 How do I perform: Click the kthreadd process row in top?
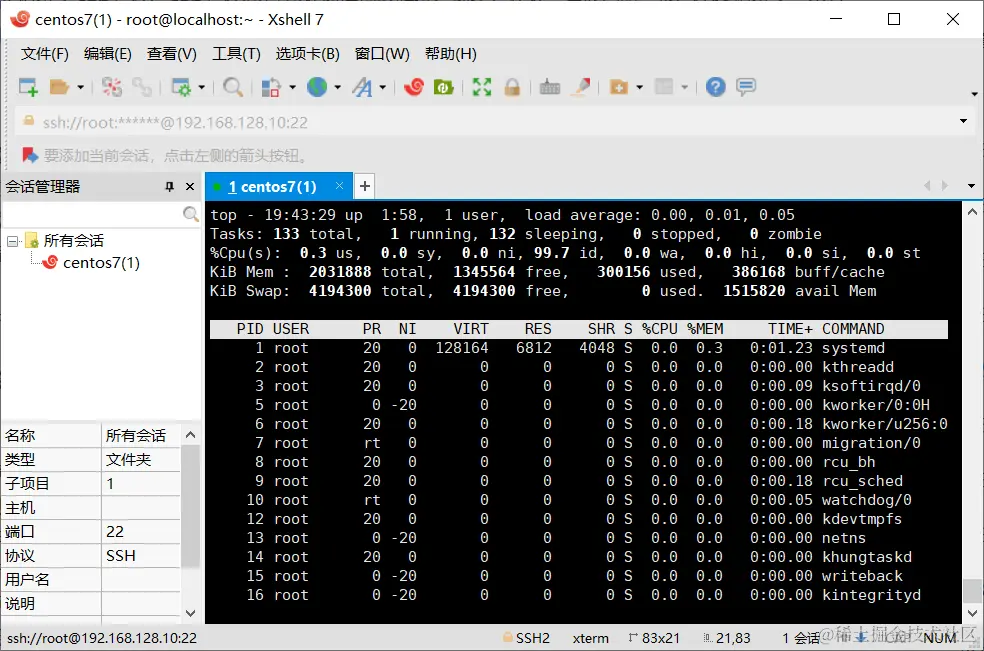(x=579, y=367)
